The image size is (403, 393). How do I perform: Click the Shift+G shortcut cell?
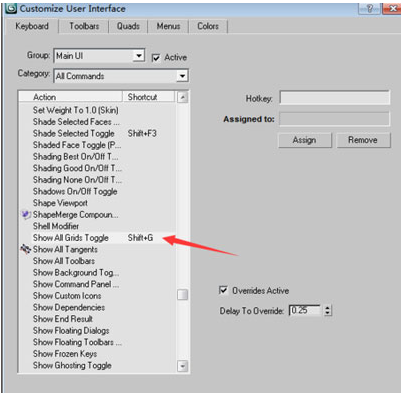click(x=140, y=238)
